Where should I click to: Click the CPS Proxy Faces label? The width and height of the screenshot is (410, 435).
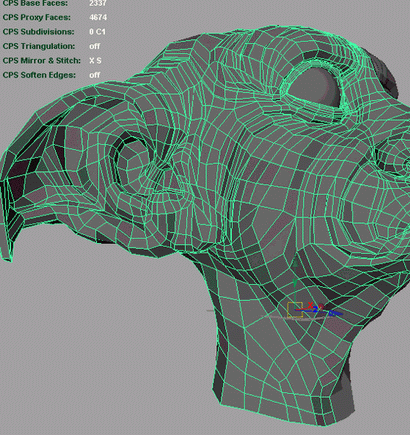(37, 17)
